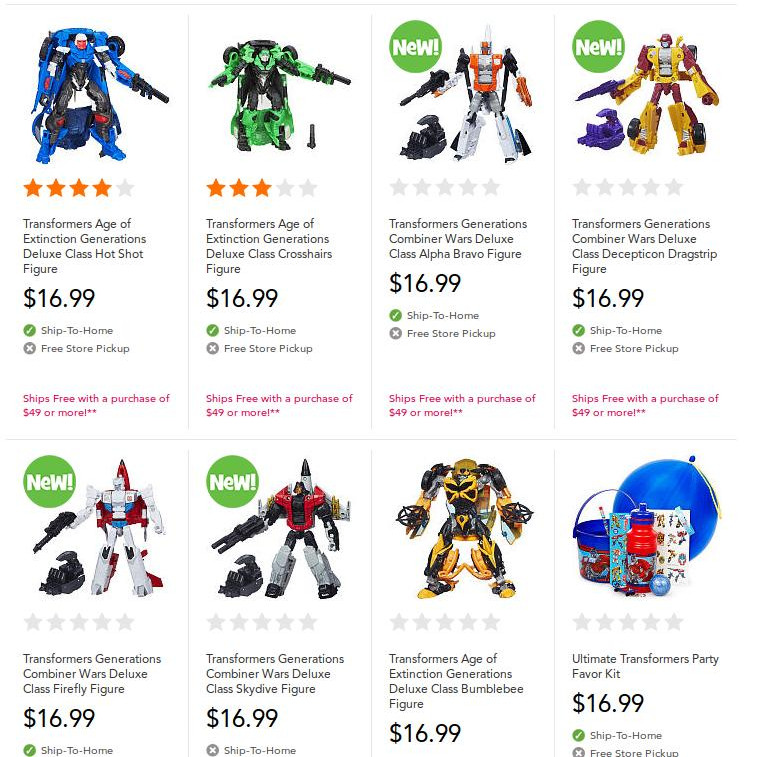The image size is (759, 757).
Task: Click the three-star rating under Crosshairs
Action: (x=261, y=188)
